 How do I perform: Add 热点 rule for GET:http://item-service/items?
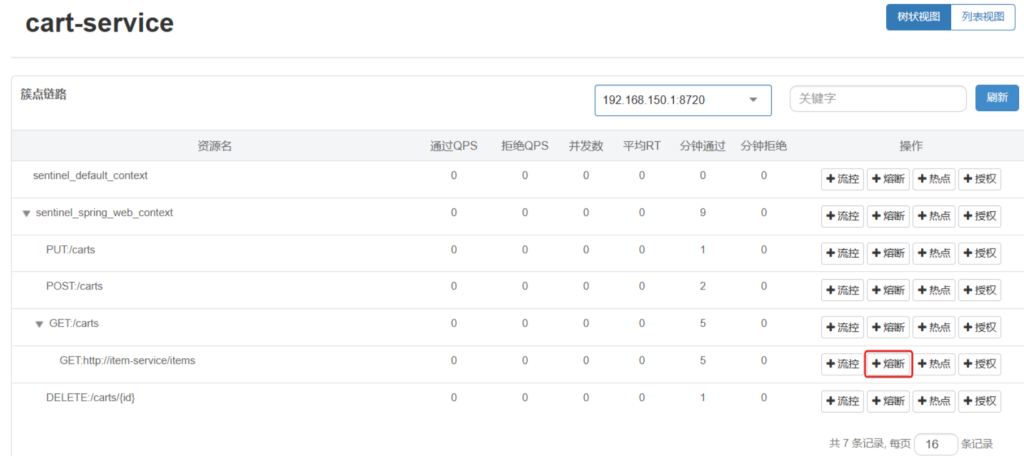coord(934,364)
